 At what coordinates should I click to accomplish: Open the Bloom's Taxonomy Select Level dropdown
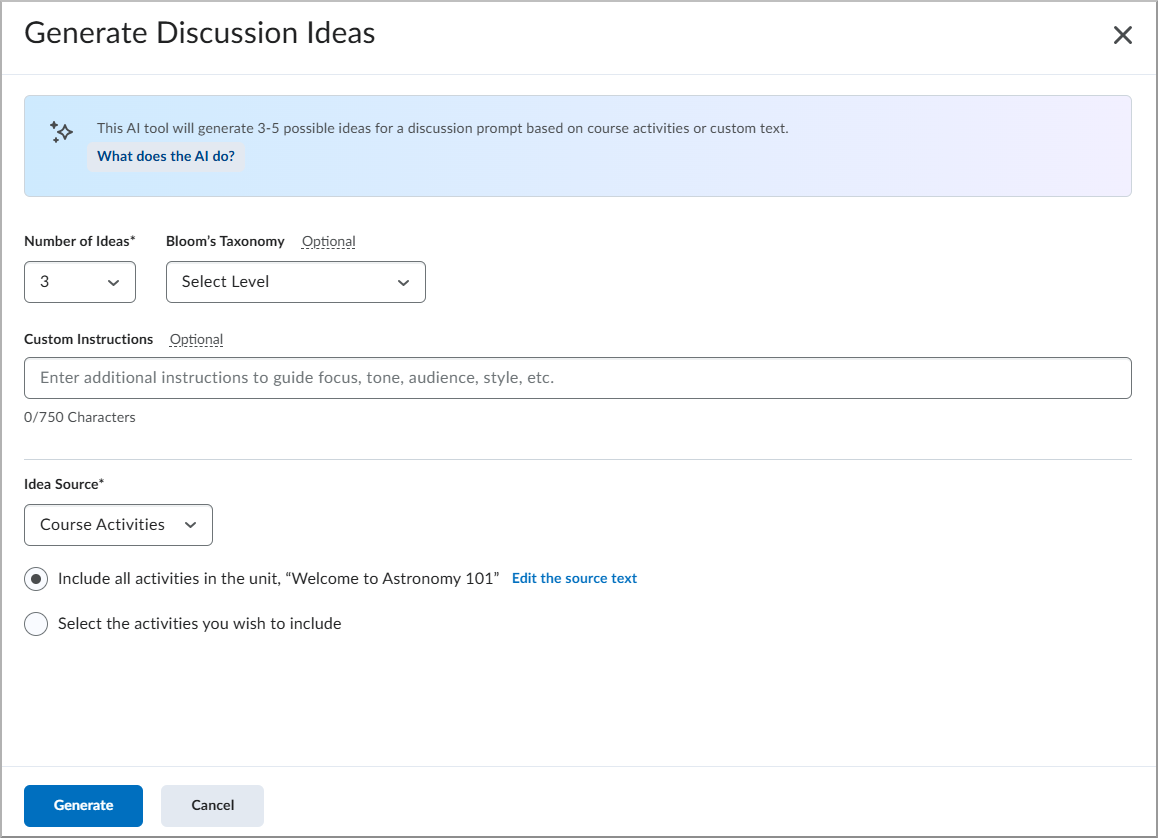click(x=295, y=282)
